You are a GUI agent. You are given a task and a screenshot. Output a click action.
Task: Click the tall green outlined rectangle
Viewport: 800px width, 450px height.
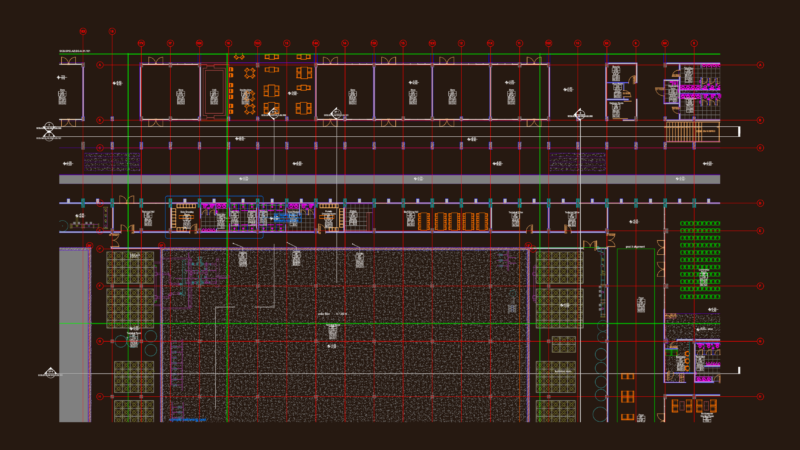636,335
